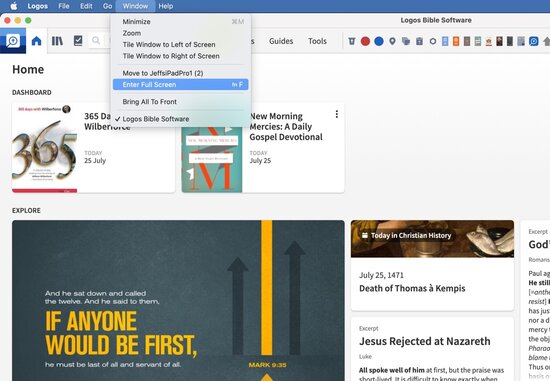Open the Library books icon
Image resolution: width=550 pixels, height=381 pixels.
(x=57, y=41)
